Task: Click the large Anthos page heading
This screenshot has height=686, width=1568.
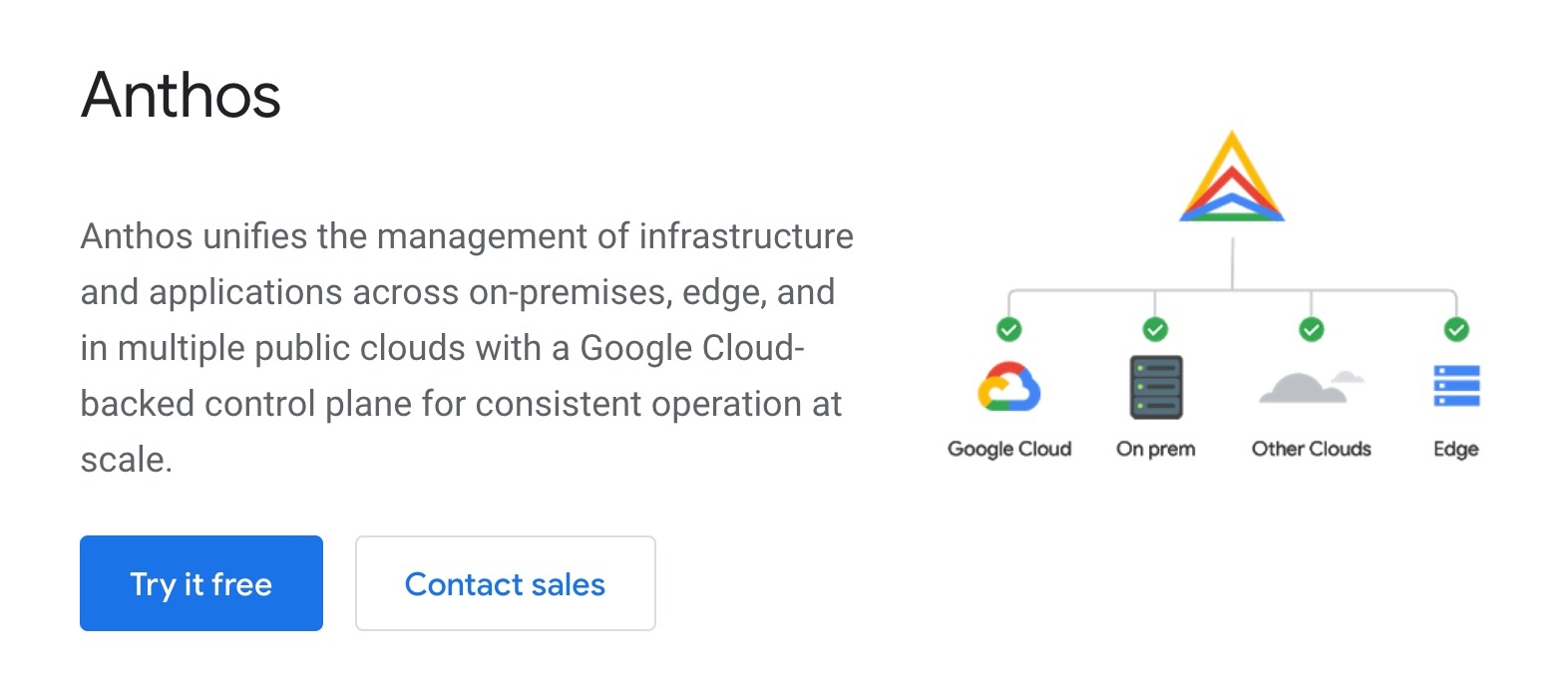Action: point(181,96)
